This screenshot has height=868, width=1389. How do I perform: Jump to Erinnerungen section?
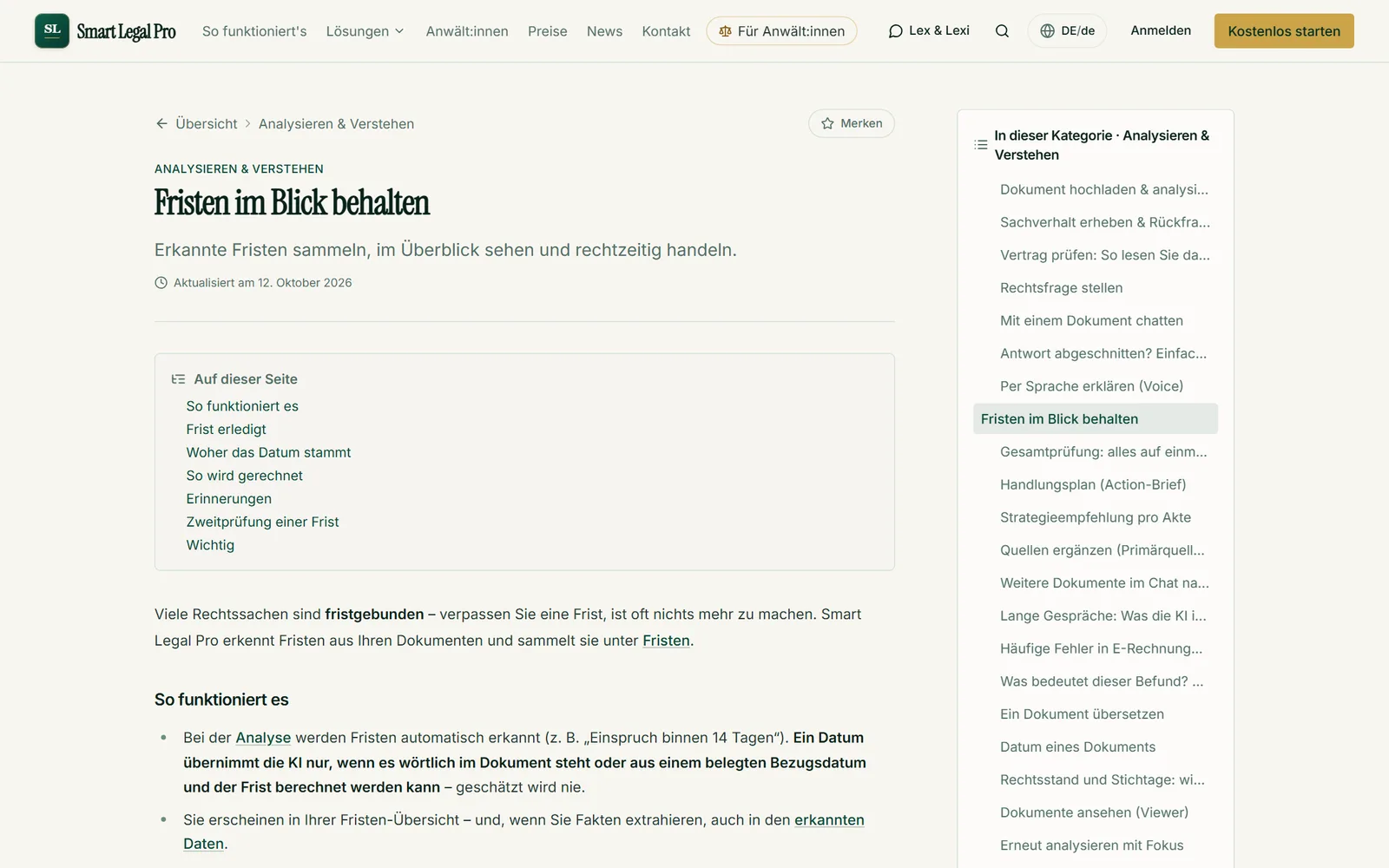pyautogui.click(x=228, y=499)
